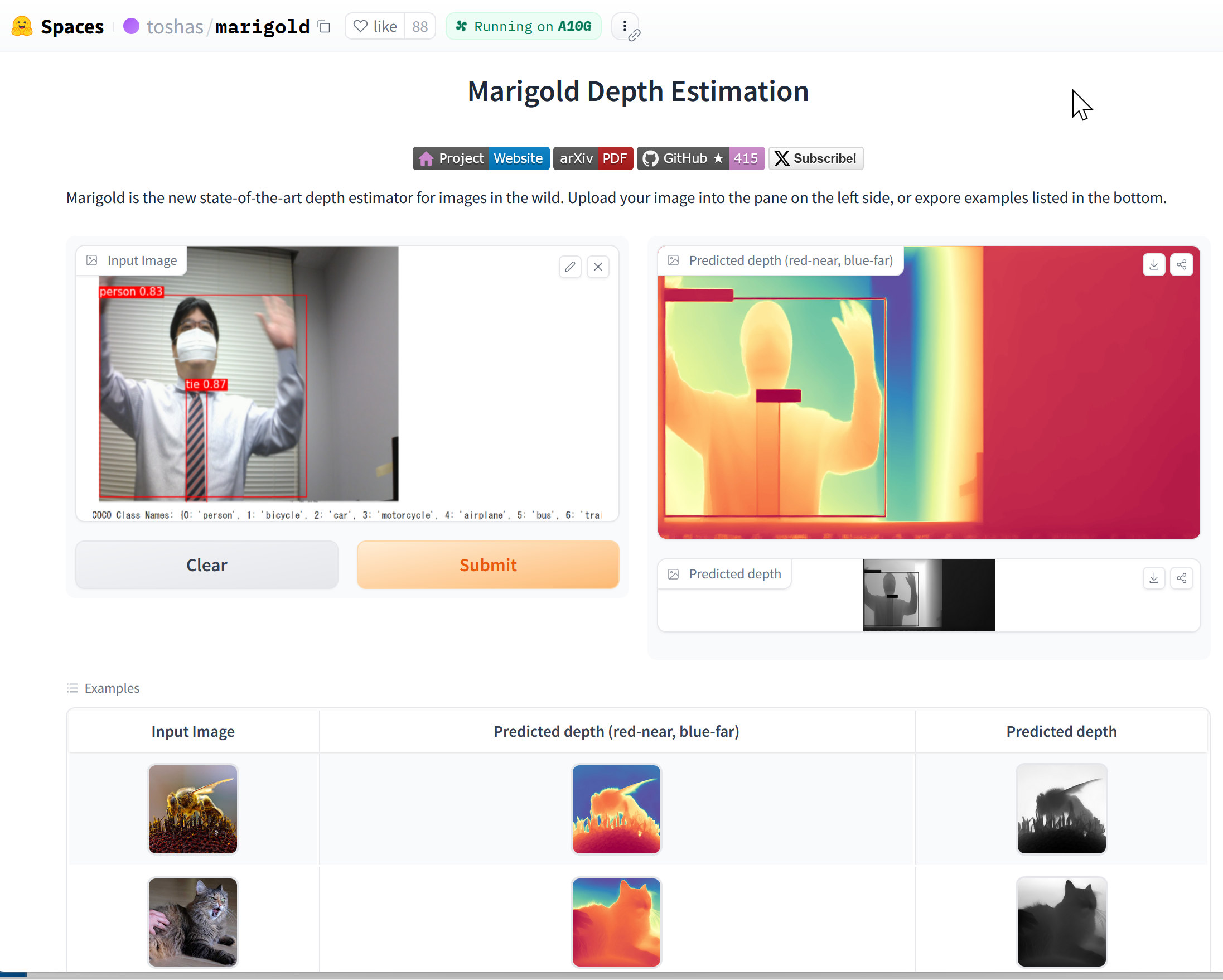Screen dimensions: 1223x980
Task: Click the Input Image label icon
Action: (x=92, y=260)
